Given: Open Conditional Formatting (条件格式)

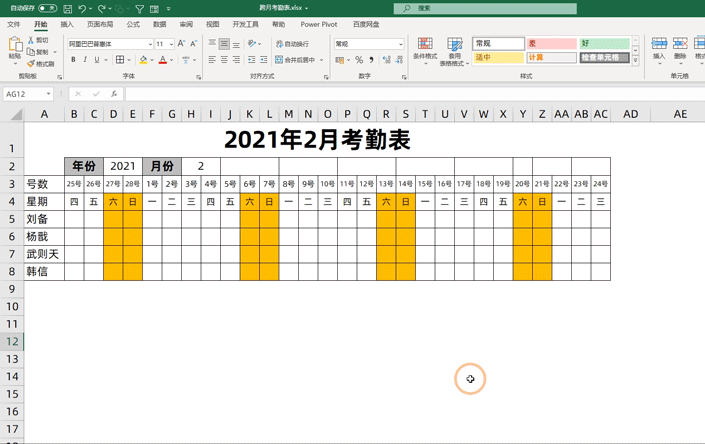Looking at the screenshot, I should [x=425, y=50].
